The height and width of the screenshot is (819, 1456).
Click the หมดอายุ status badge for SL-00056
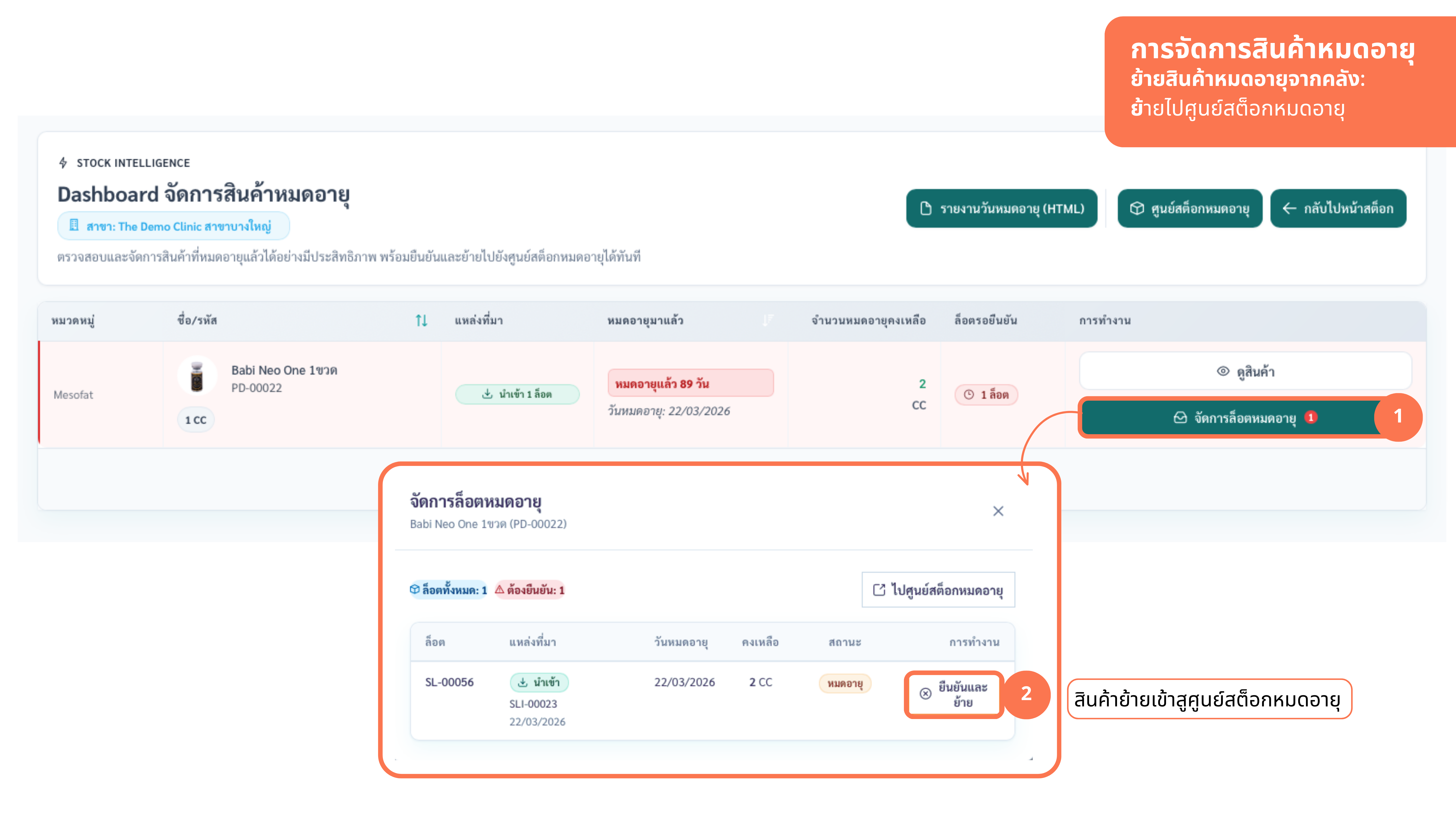point(845,683)
